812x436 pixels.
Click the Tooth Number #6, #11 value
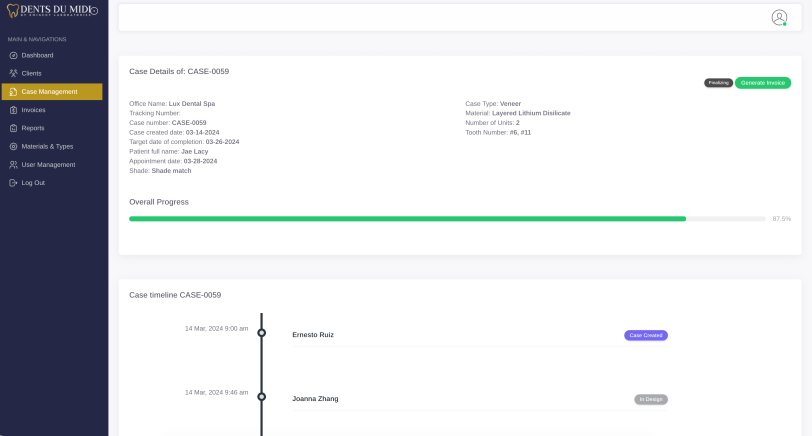pyautogui.click(x=520, y=133)
